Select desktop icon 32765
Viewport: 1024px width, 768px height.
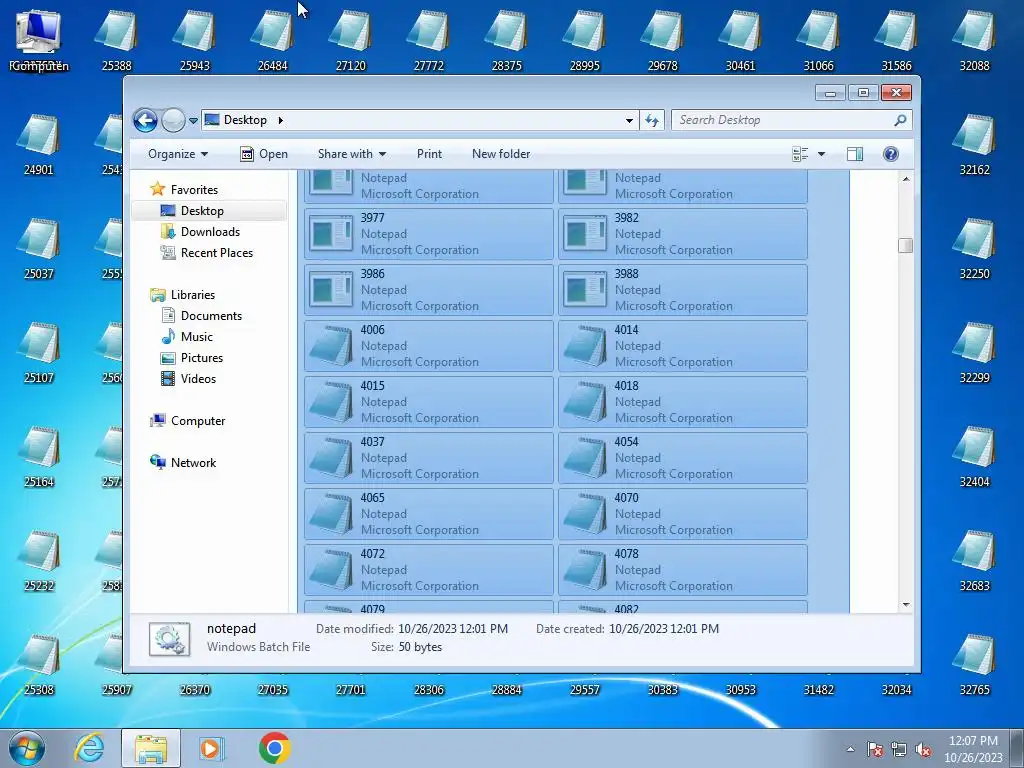tap(974, 665)
